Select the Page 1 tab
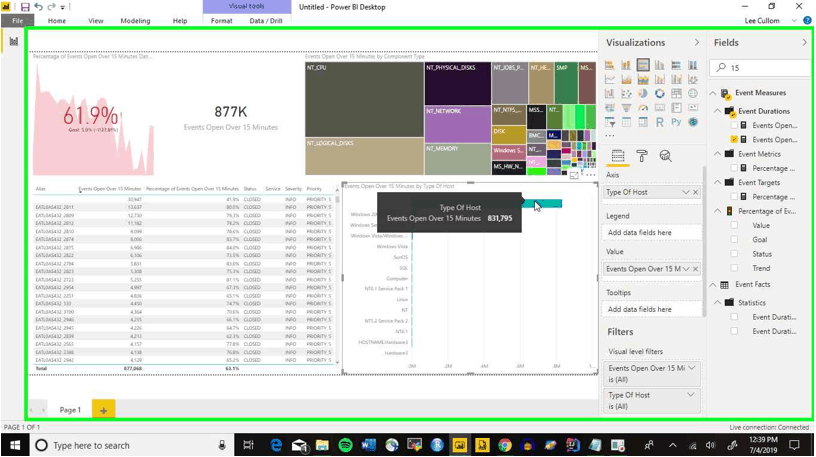The height and width of the screenshot is (457, 816). tap(70, 410)
